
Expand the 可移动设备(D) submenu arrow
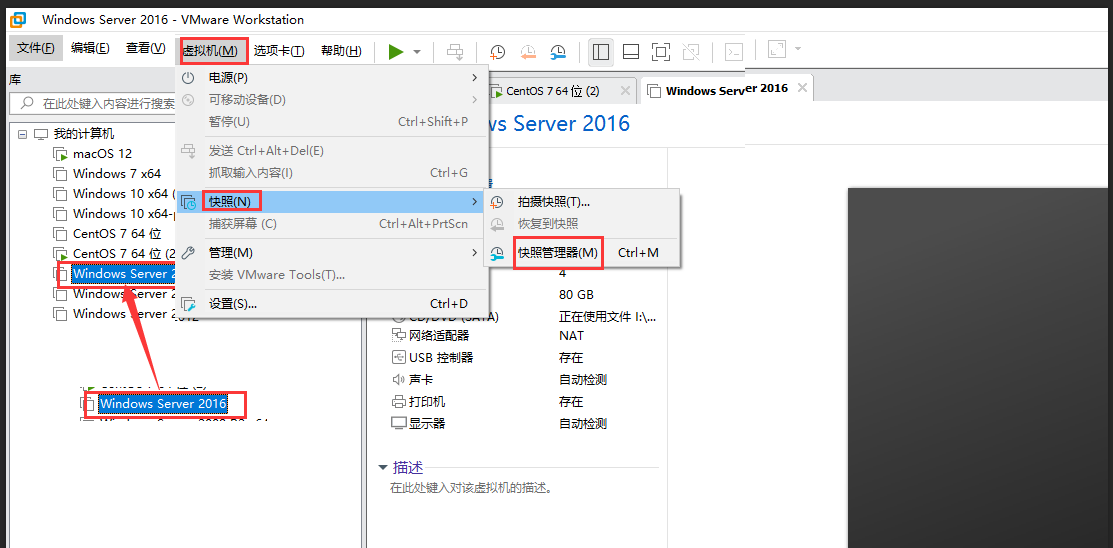[x=475, y=99]
